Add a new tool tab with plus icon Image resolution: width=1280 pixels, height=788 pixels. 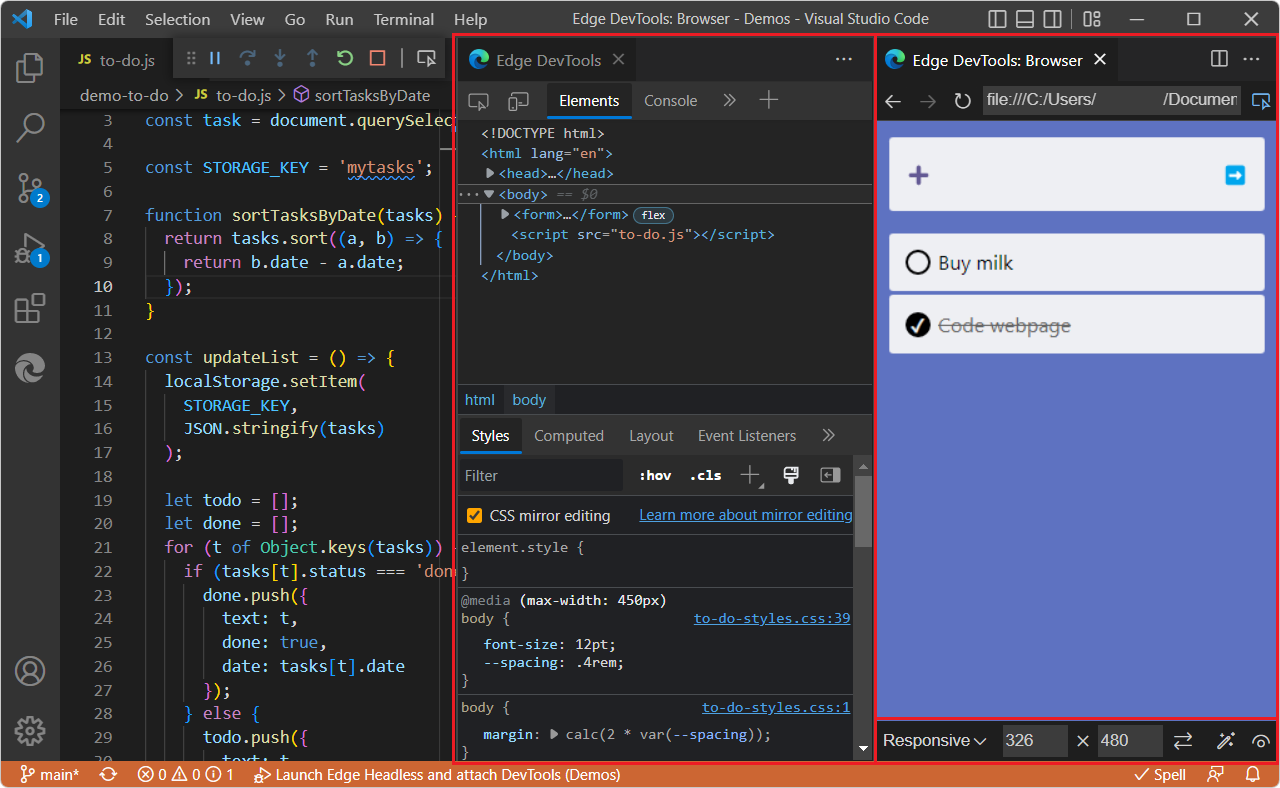(768, 100)
